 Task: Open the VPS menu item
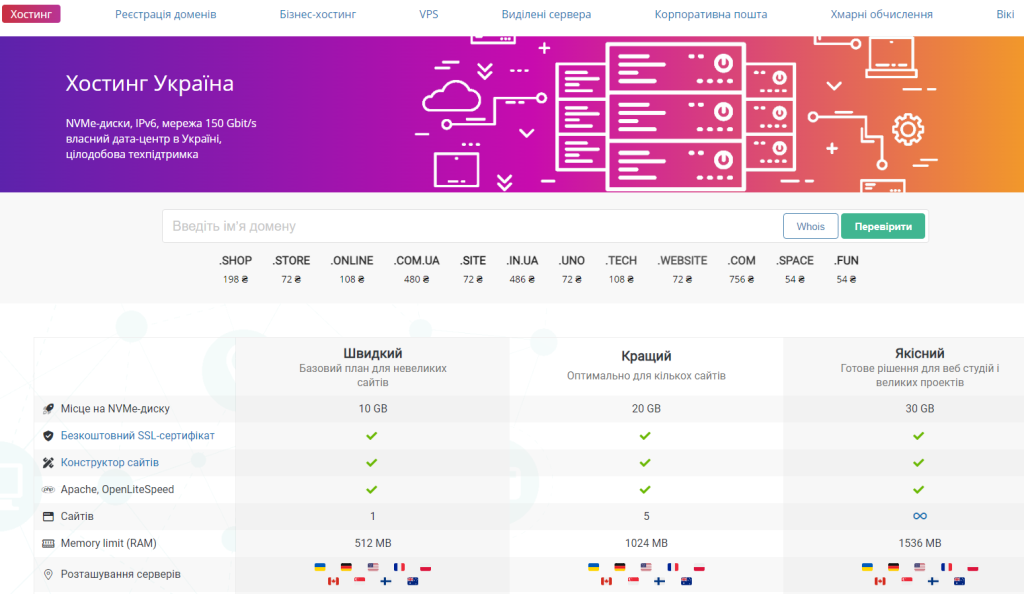(428, 15)
